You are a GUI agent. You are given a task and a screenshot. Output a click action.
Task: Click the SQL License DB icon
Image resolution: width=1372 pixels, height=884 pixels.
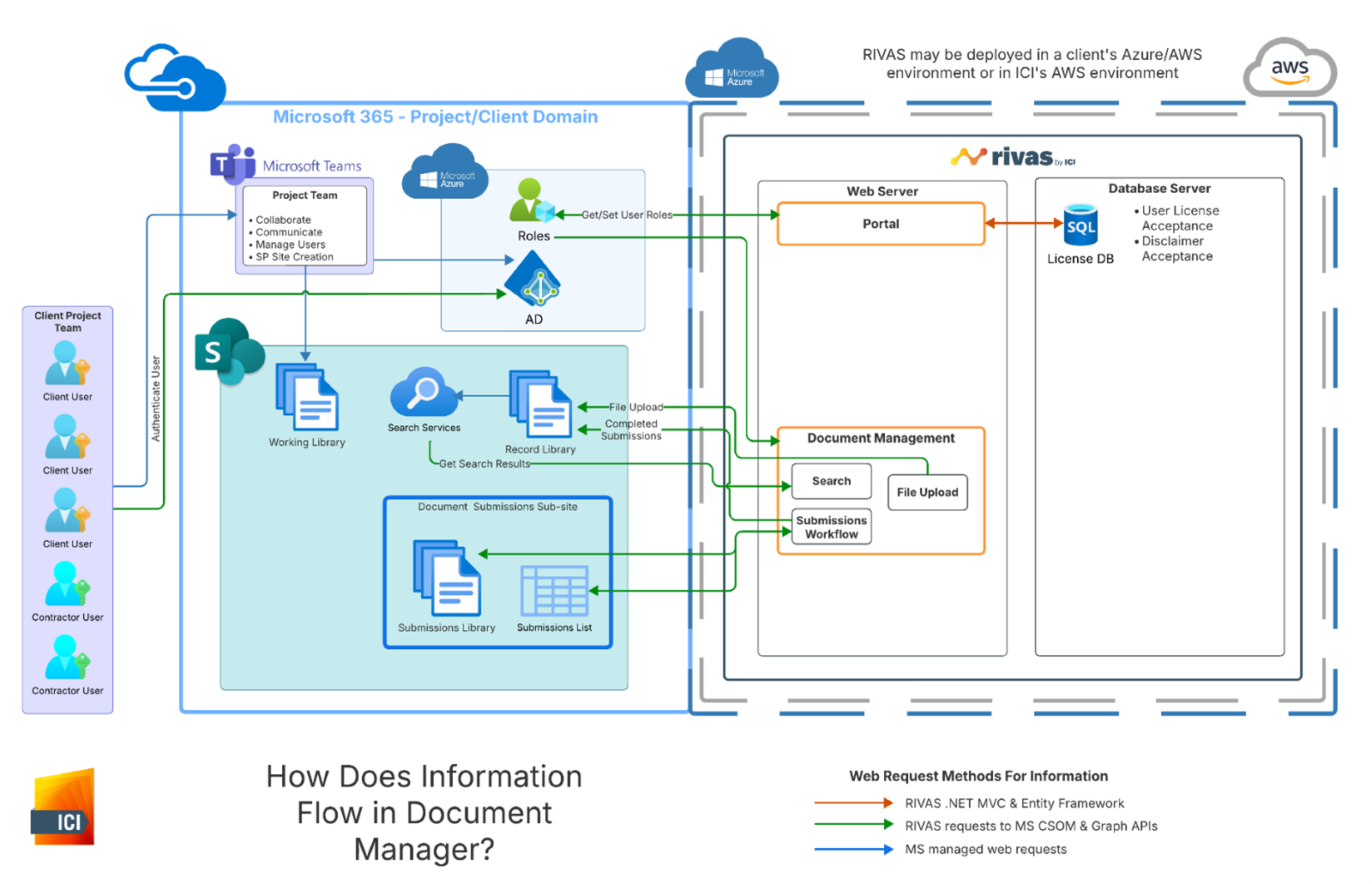[x=1080, y=226]
